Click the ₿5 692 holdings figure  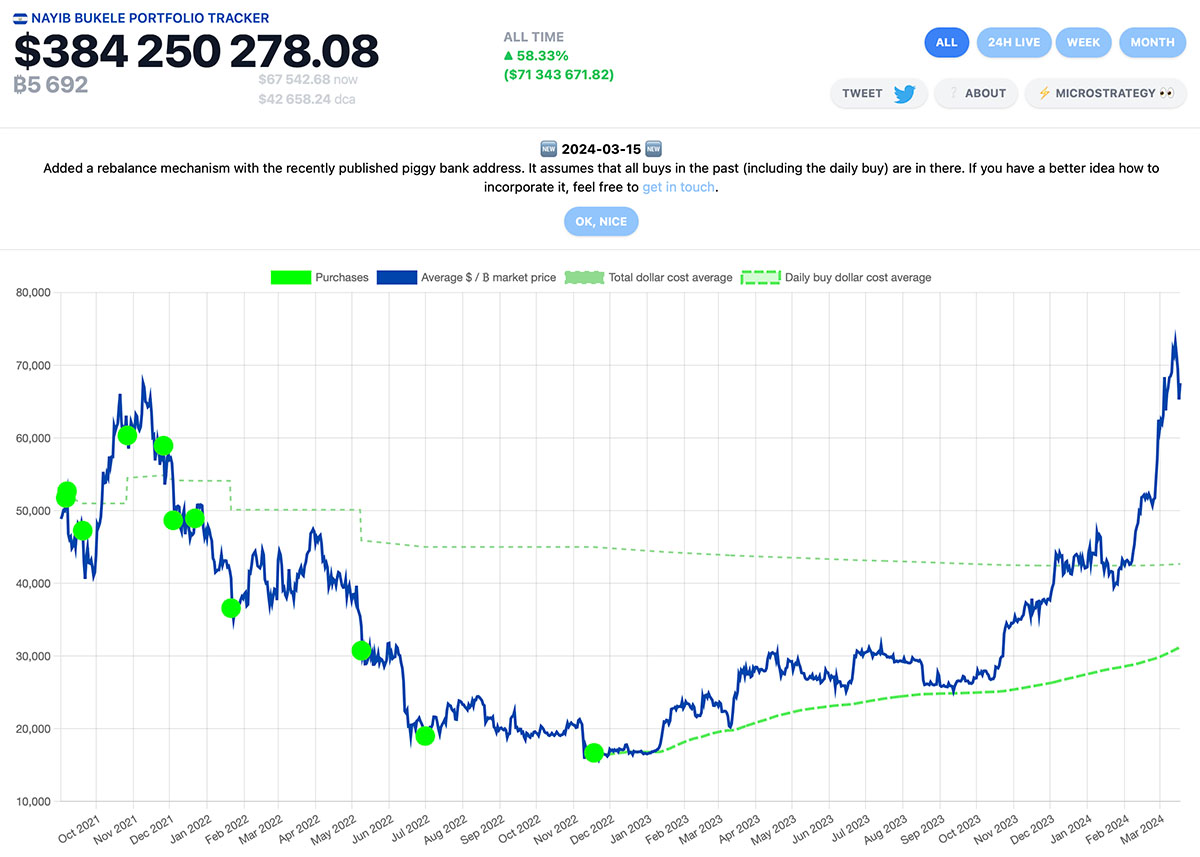tap(51, 85)
